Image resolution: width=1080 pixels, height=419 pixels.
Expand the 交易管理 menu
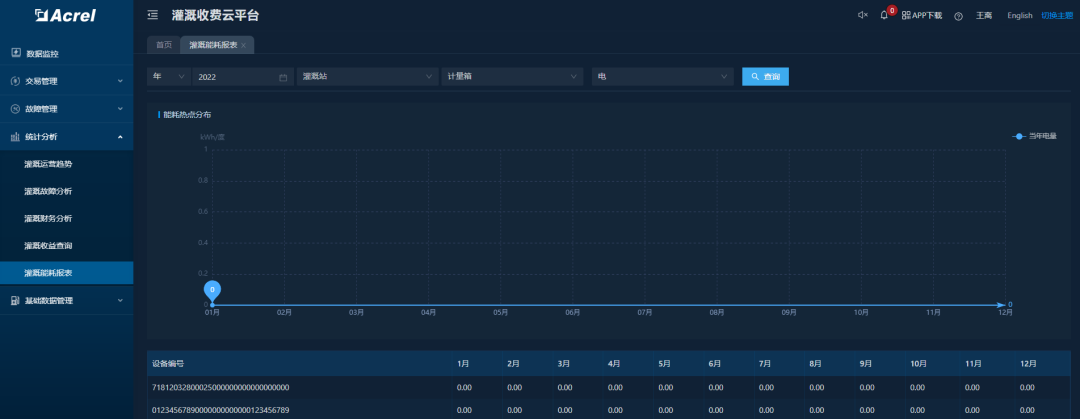click(66, 81)
